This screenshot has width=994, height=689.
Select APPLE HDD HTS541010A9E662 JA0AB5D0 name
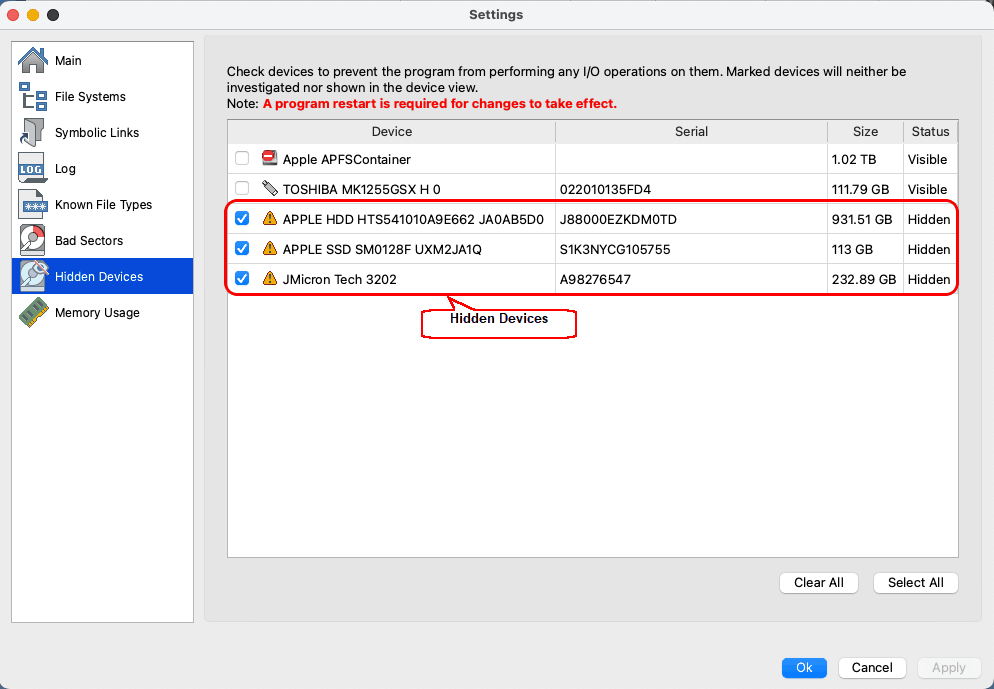[x=413, y=219]
